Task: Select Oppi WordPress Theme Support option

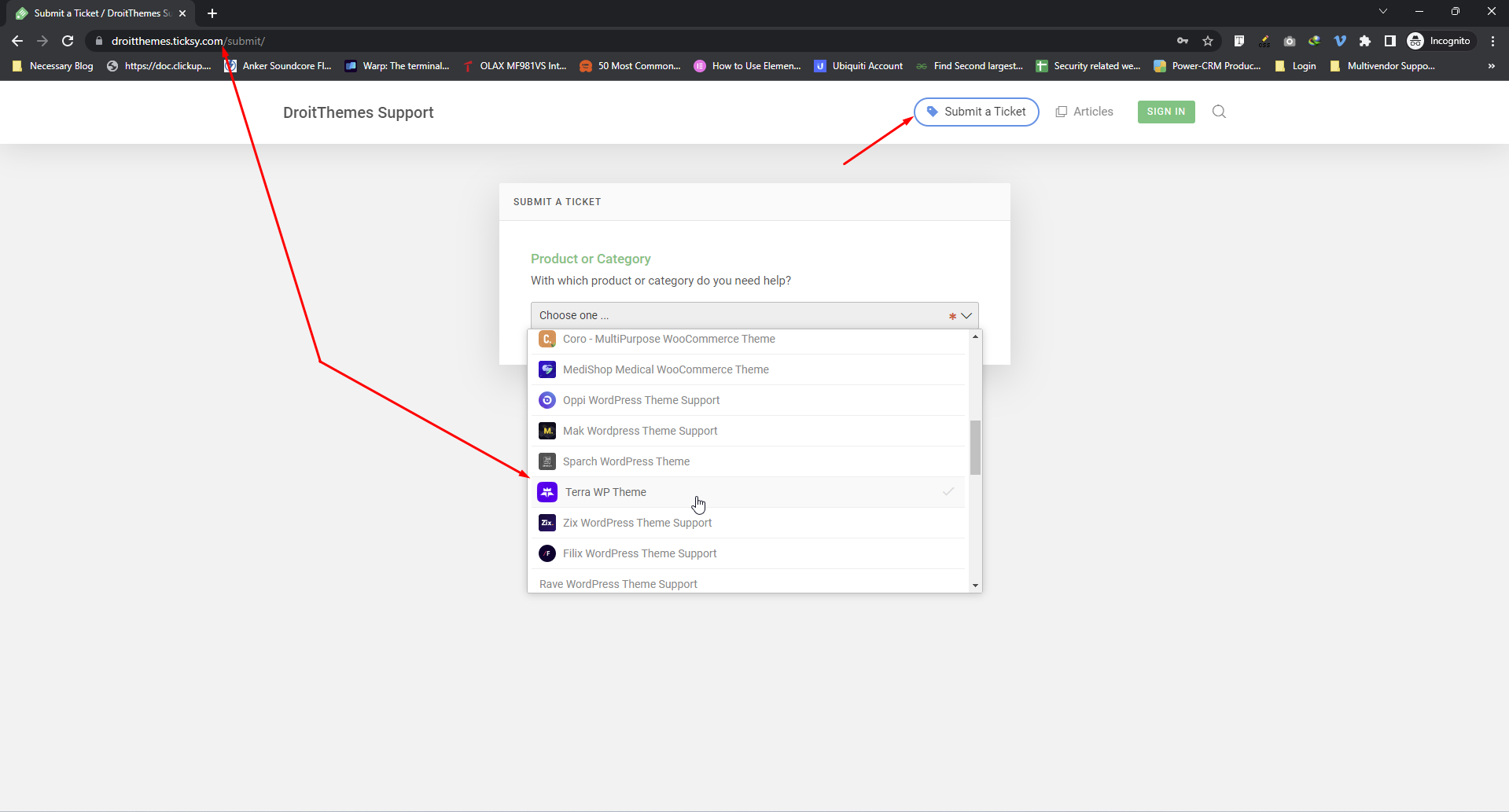Action: (747, 400)
